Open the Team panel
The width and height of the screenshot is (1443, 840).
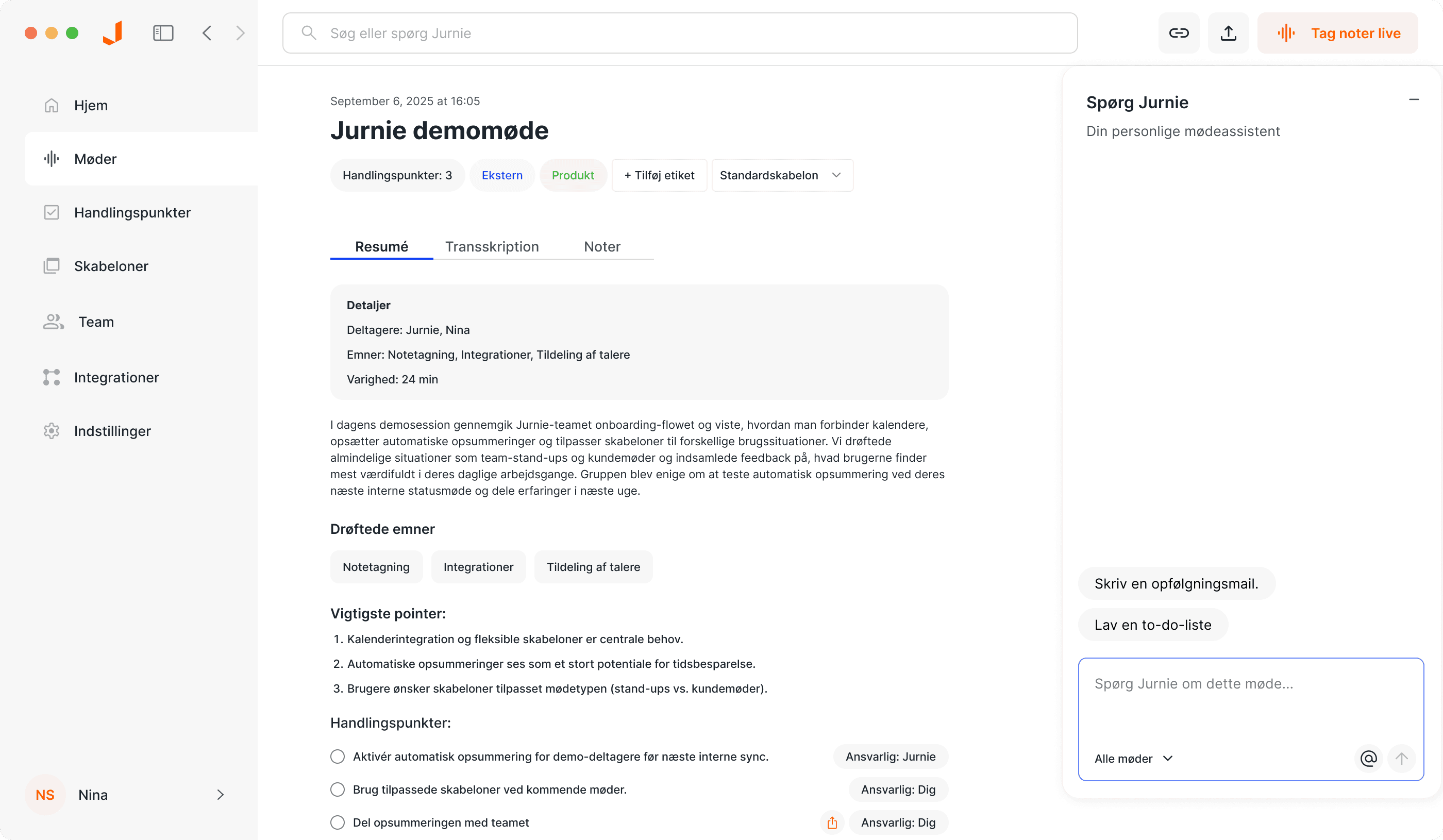[96, 321]
